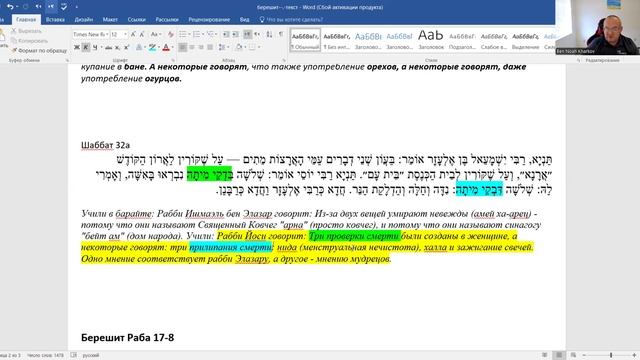The width and height of the screenshot is (640, 360).
Task: Switch to the Рассылки tab
Action: pos(167,20)
